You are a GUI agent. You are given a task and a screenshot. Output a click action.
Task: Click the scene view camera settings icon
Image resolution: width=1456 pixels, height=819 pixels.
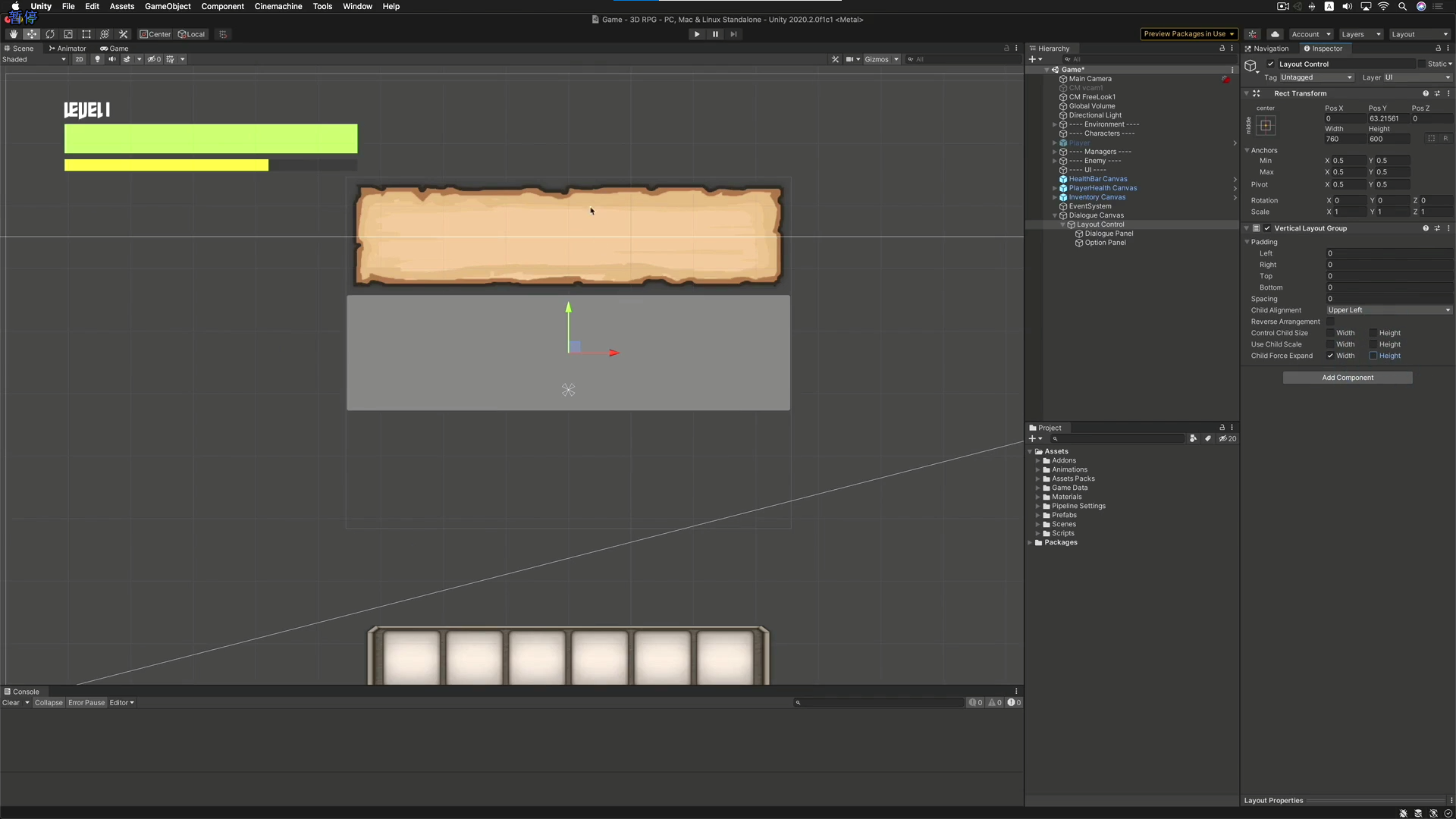click(x=850, y=59)
